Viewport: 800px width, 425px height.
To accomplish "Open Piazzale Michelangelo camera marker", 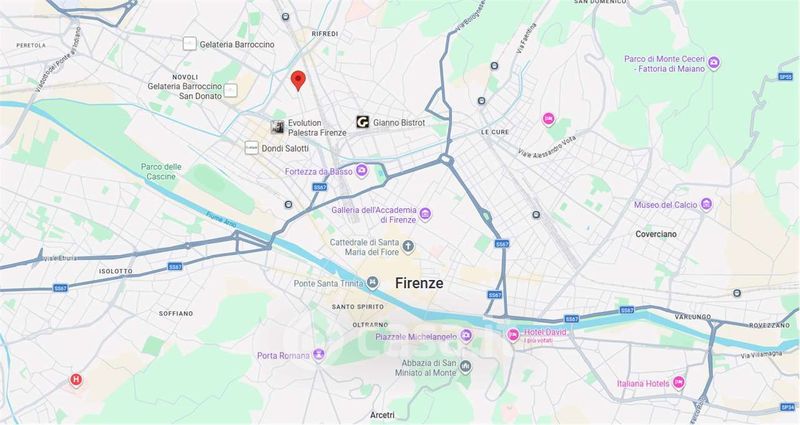I will 465,336.
